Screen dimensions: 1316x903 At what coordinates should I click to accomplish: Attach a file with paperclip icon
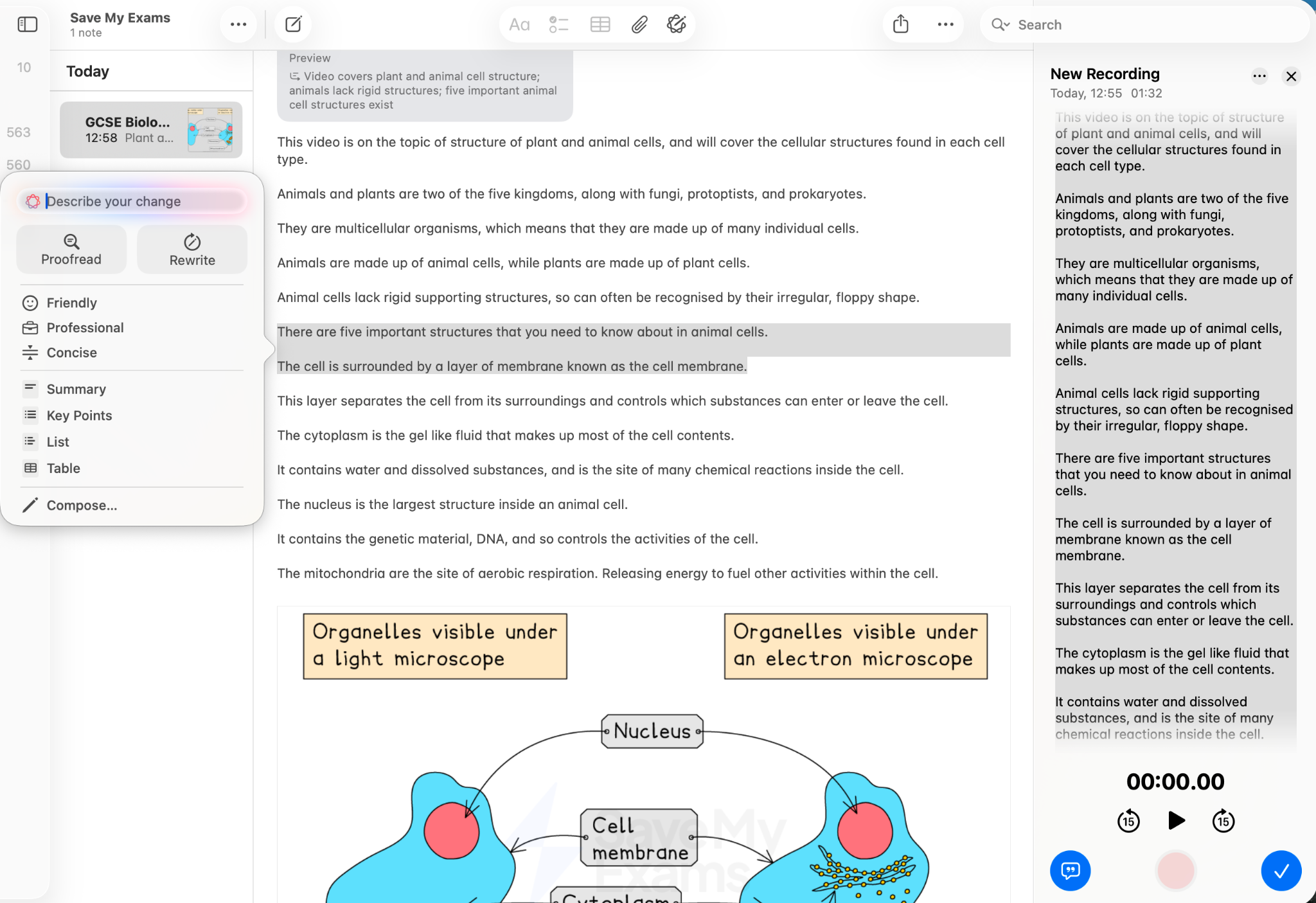(639, 25)
